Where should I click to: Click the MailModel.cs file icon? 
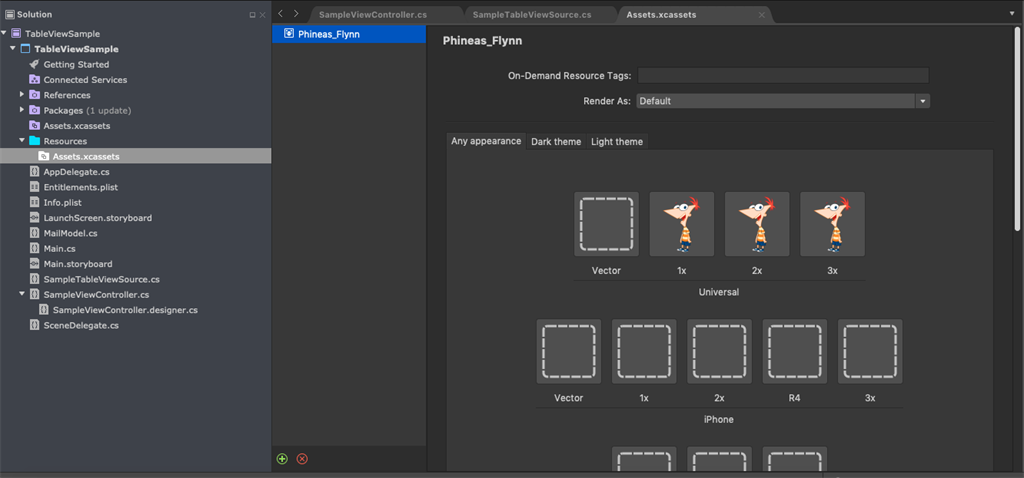tap(35, 233)
